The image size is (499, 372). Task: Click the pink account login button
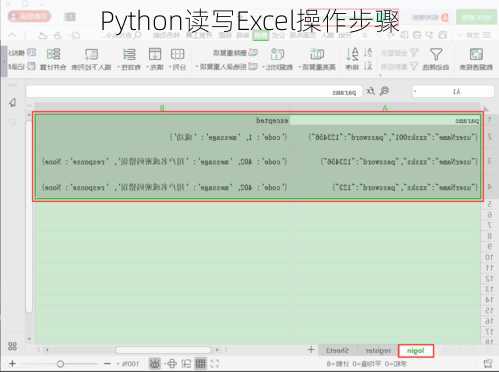29,16
